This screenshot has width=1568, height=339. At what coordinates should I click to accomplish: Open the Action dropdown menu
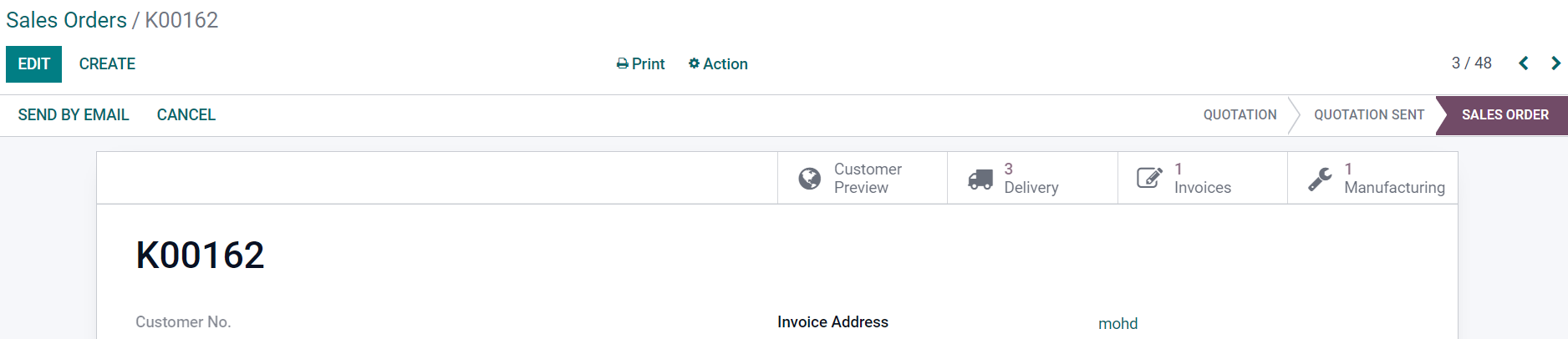click(x=718, y=64)
